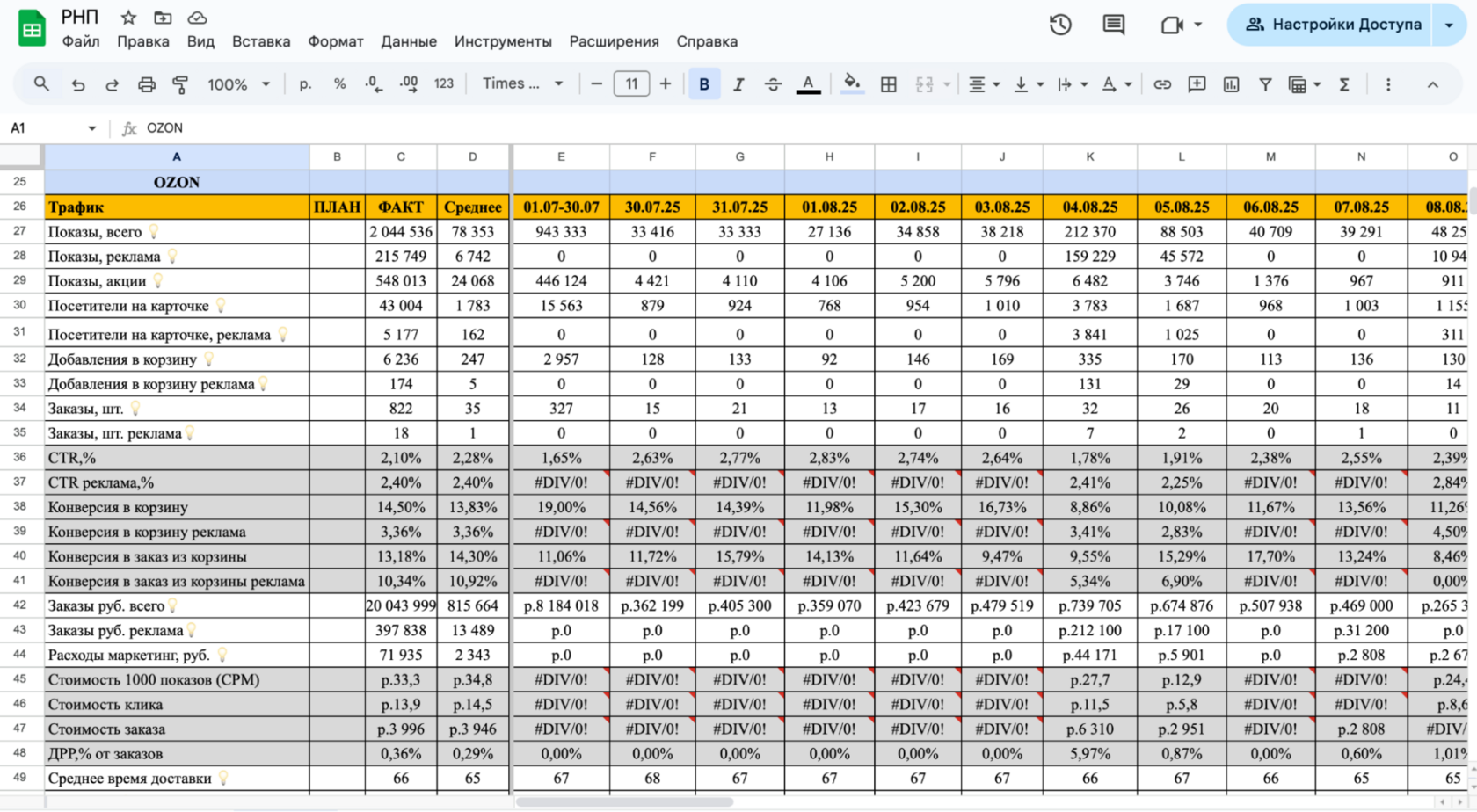
Task: Insert a link with the chain icon
Action: [x=1162, y=84]
